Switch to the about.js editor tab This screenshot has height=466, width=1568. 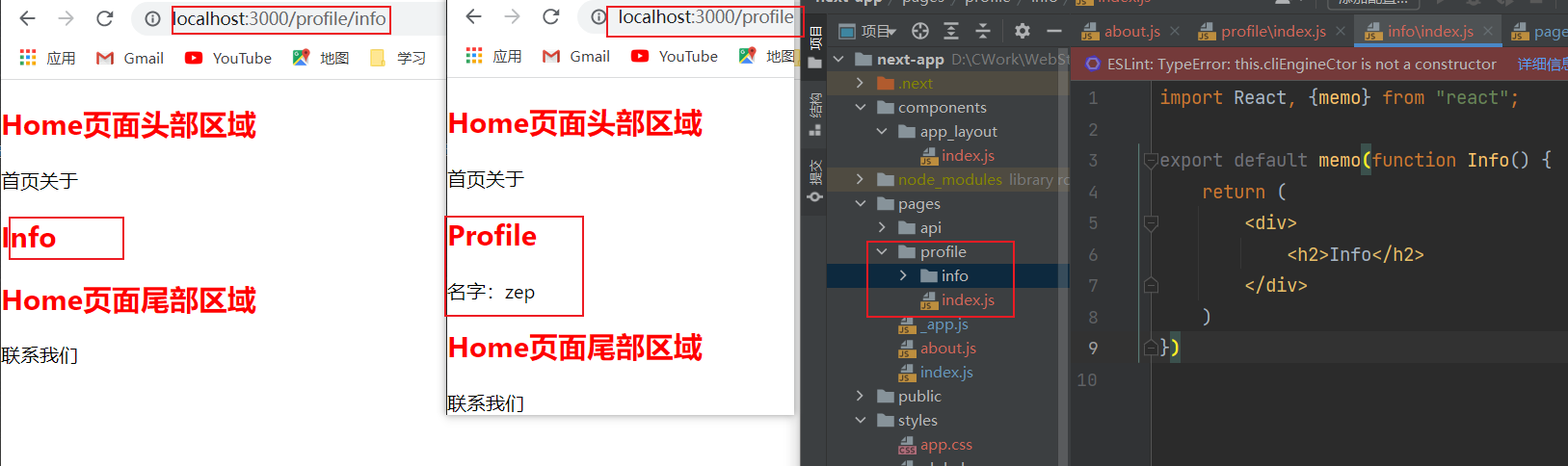1131,31
